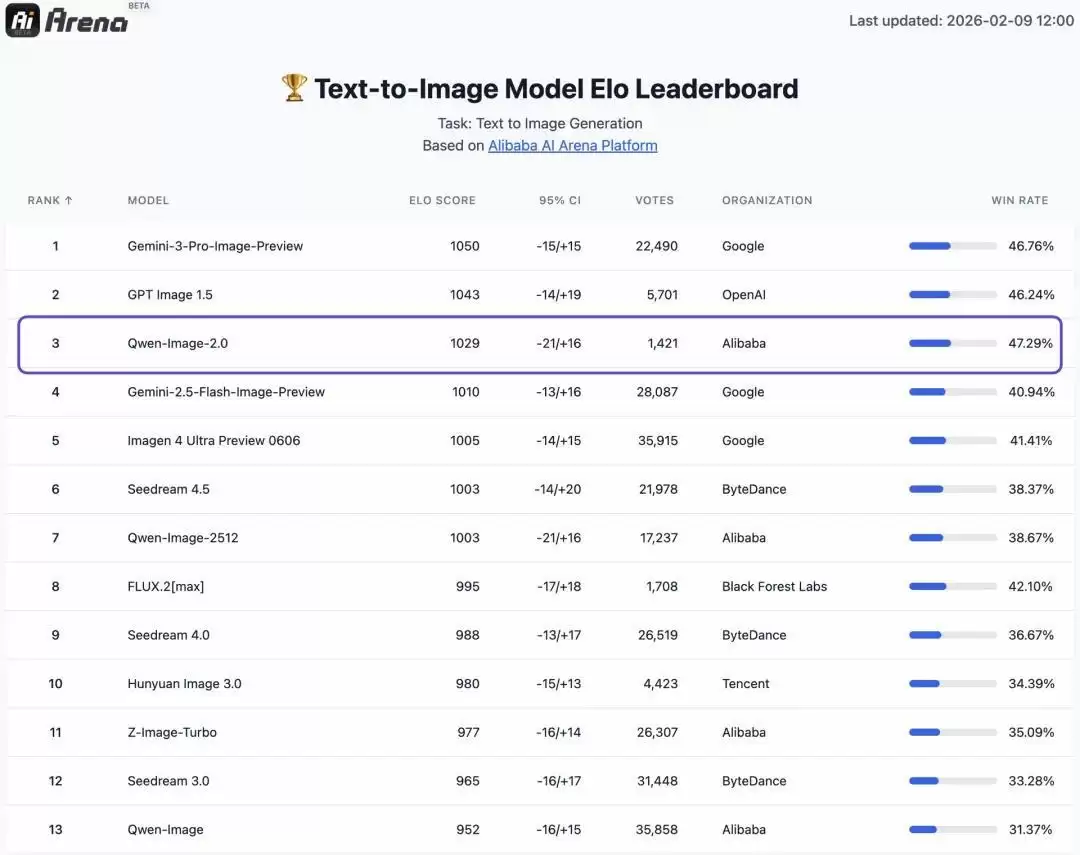Screen dimensions: 1080x855
Task: Click the Gemini-3-Pro-Image-Preview model name
Action: tap(214, 245)
